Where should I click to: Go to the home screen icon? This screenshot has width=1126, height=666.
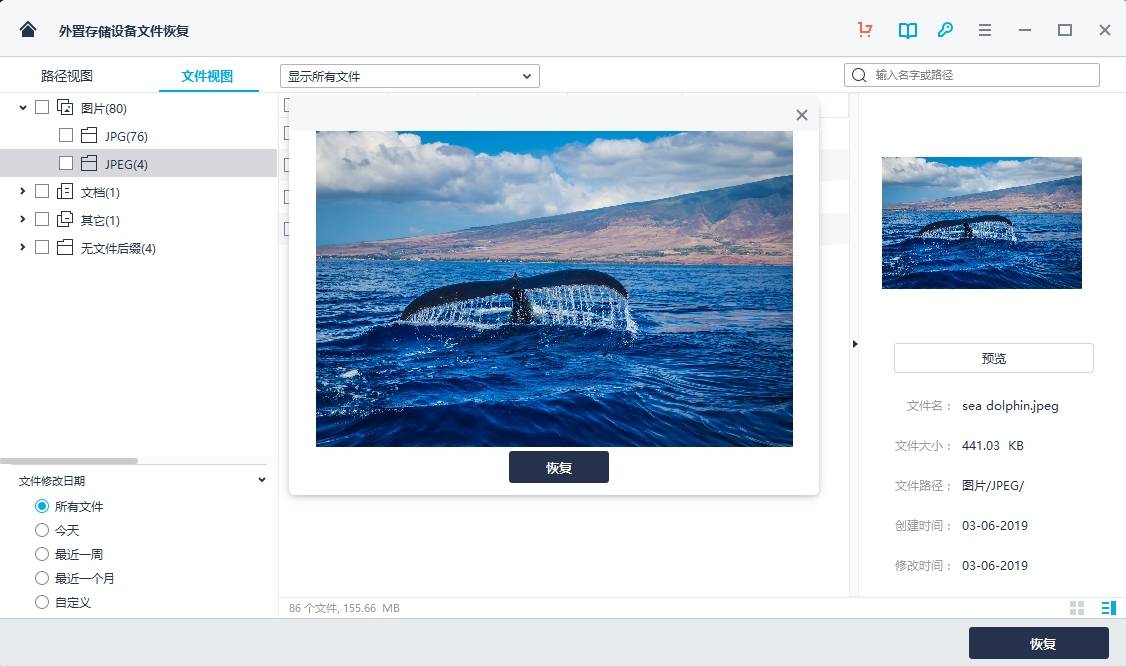pos(28,29)
